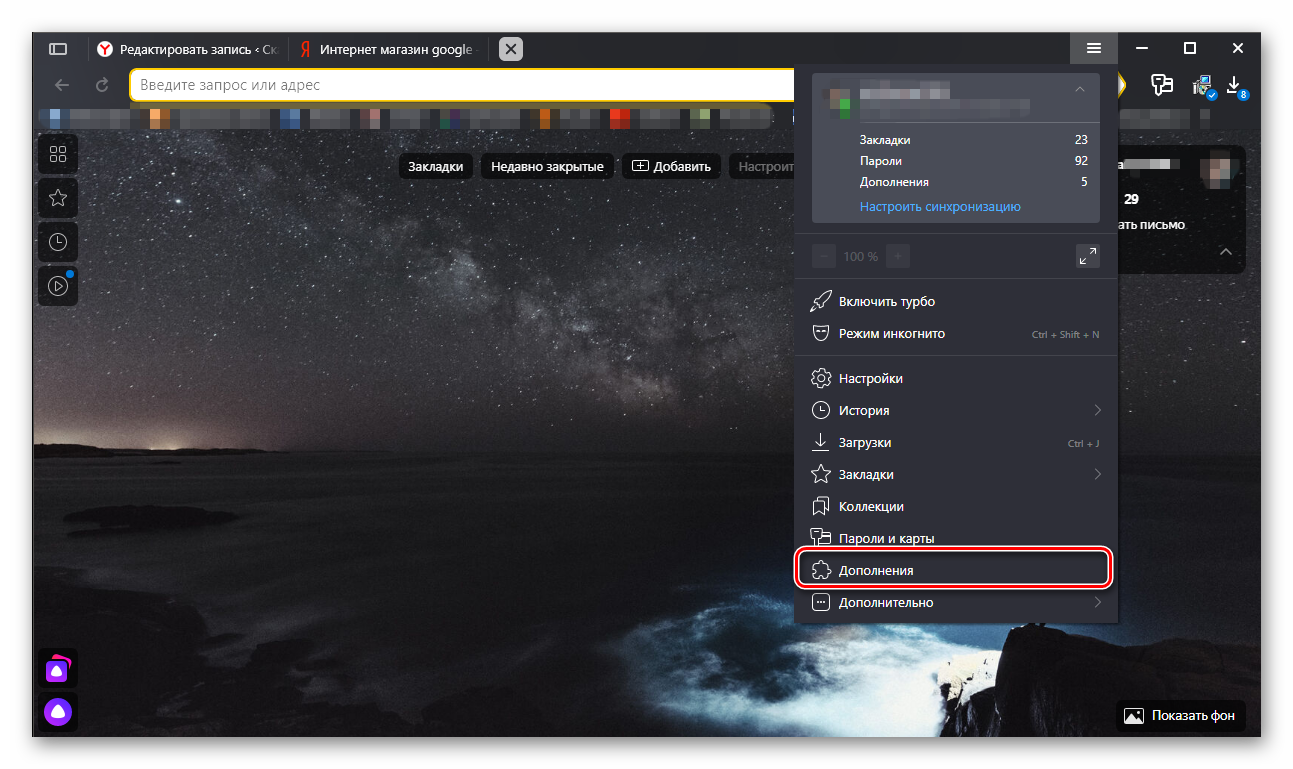
Task: Click Настроить синхронизацию link
Action: [x=939, y=207]
